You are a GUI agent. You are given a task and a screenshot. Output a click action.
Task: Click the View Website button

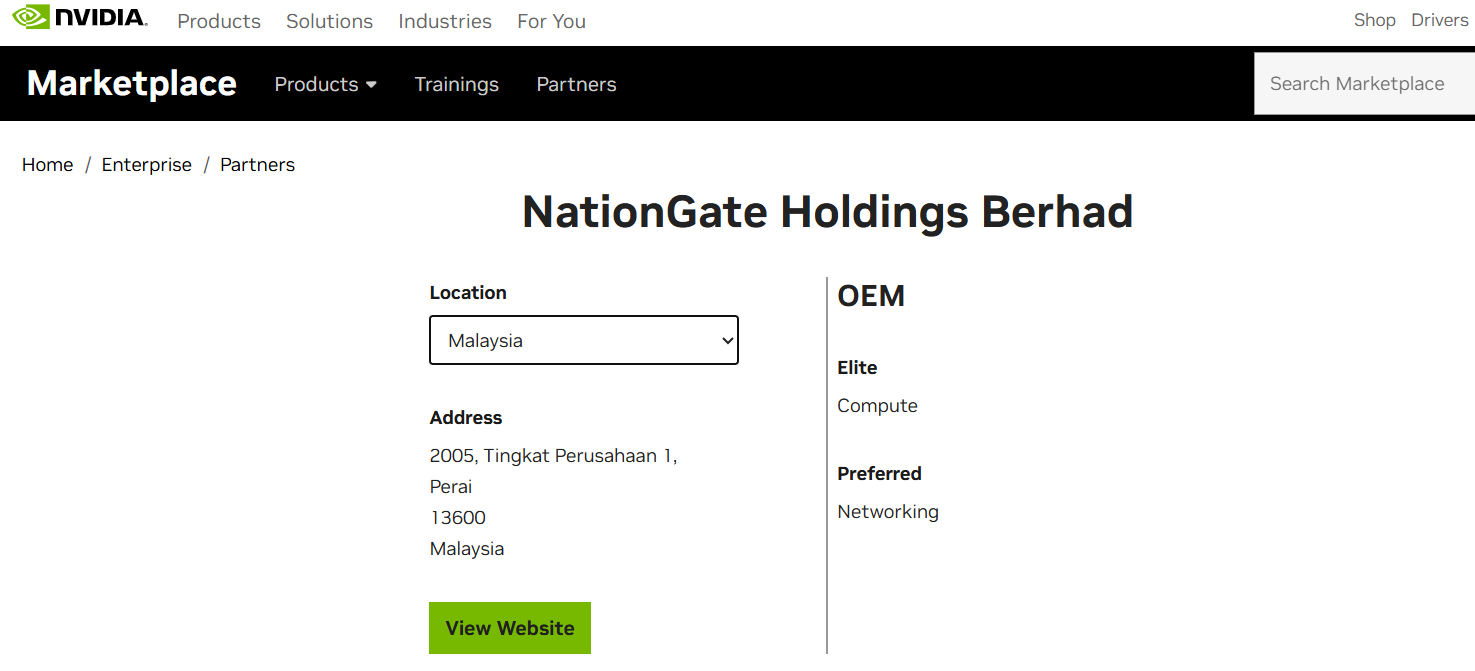(510, 628)
